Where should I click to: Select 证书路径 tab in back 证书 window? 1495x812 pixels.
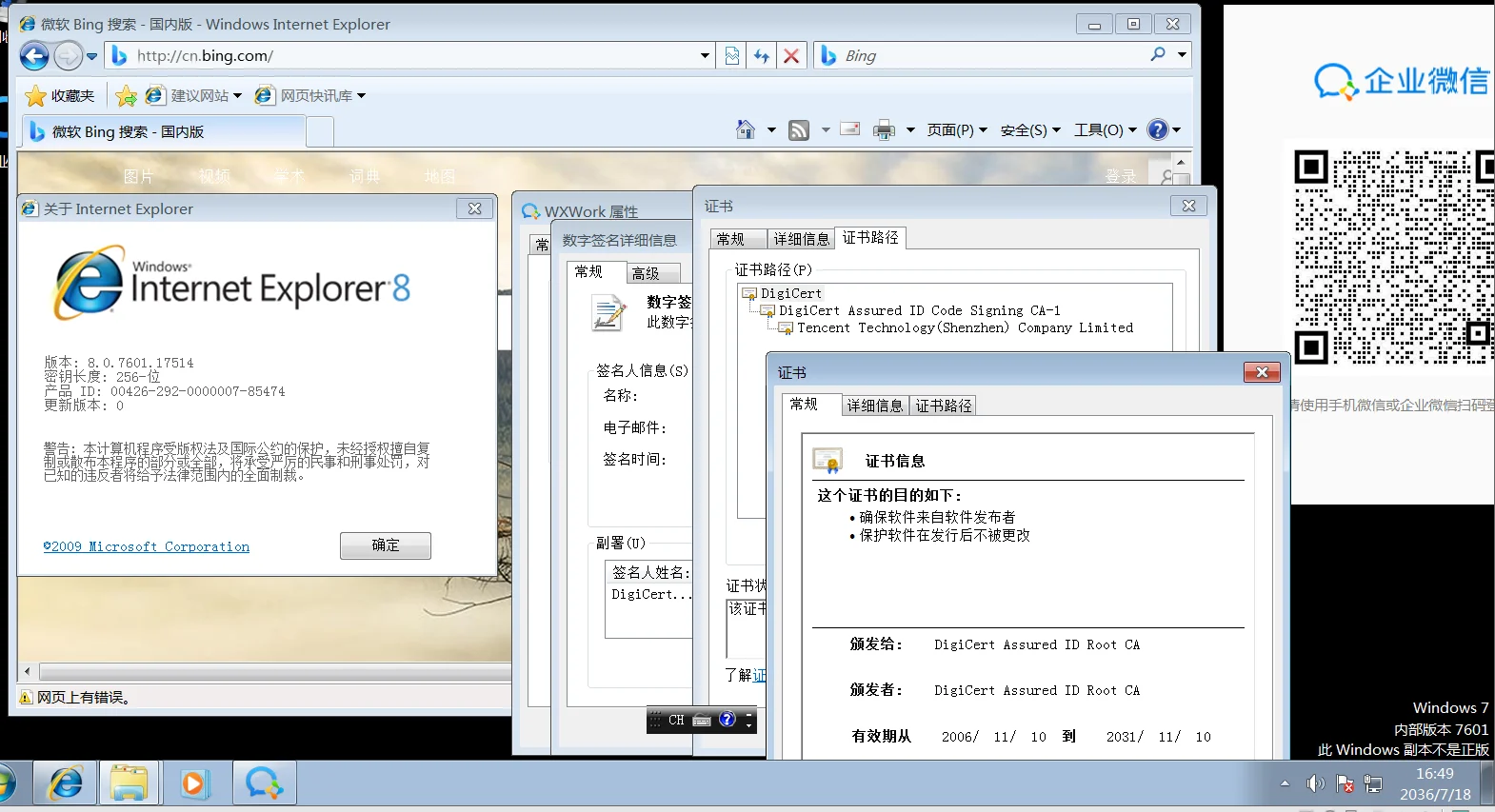pyautogui.click(x=870, y=238)
